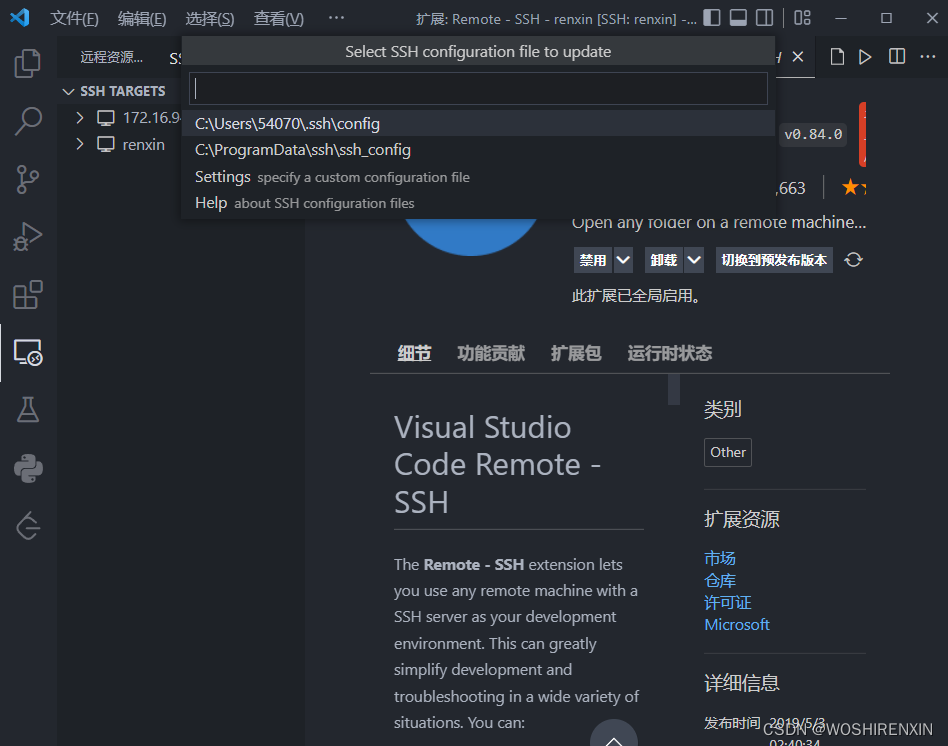
Task: Click the Other category tag
Action: point(728,452)
